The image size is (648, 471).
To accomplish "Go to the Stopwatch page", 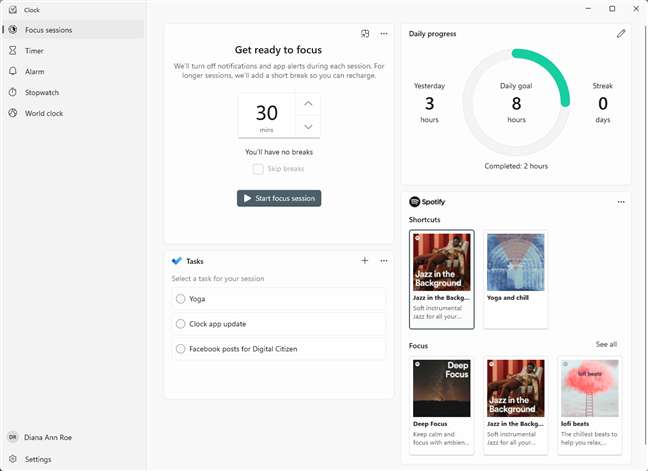I will point(41,93).
